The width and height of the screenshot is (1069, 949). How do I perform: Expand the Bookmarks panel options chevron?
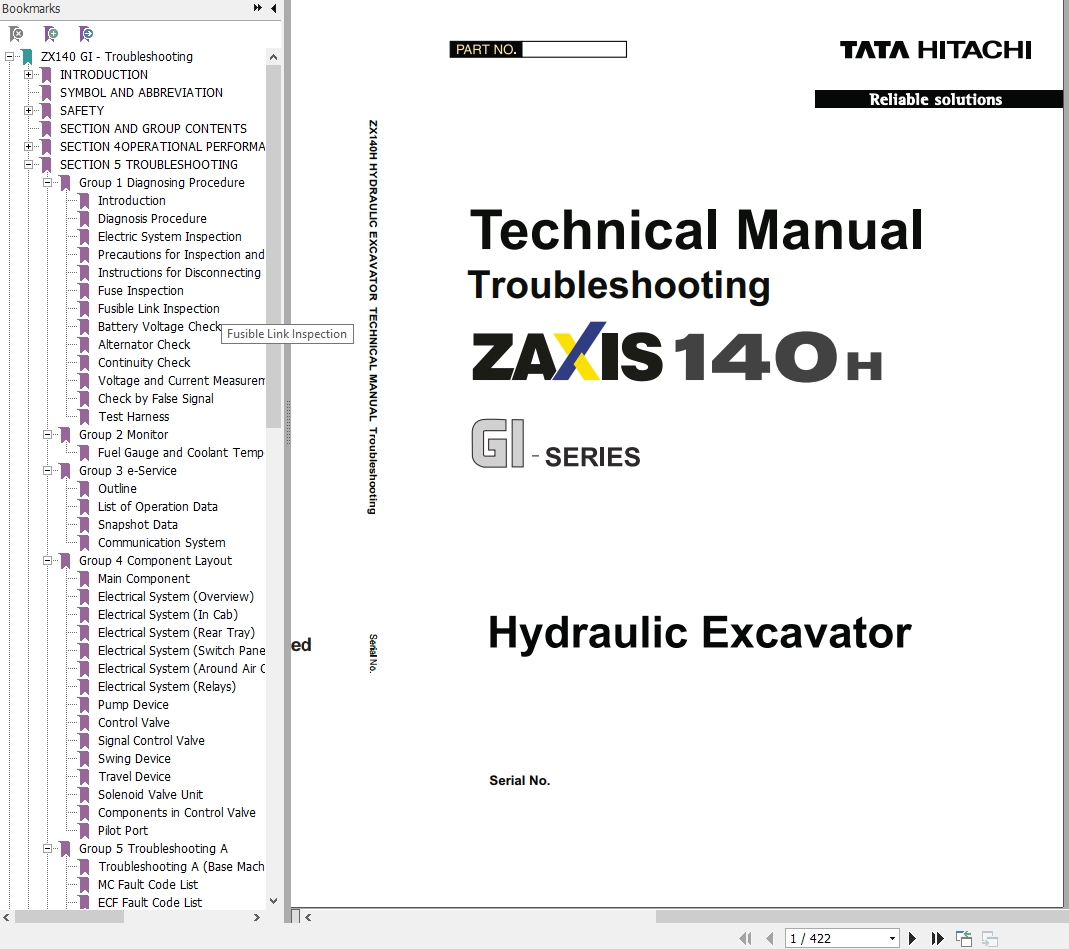pos(258,8)
